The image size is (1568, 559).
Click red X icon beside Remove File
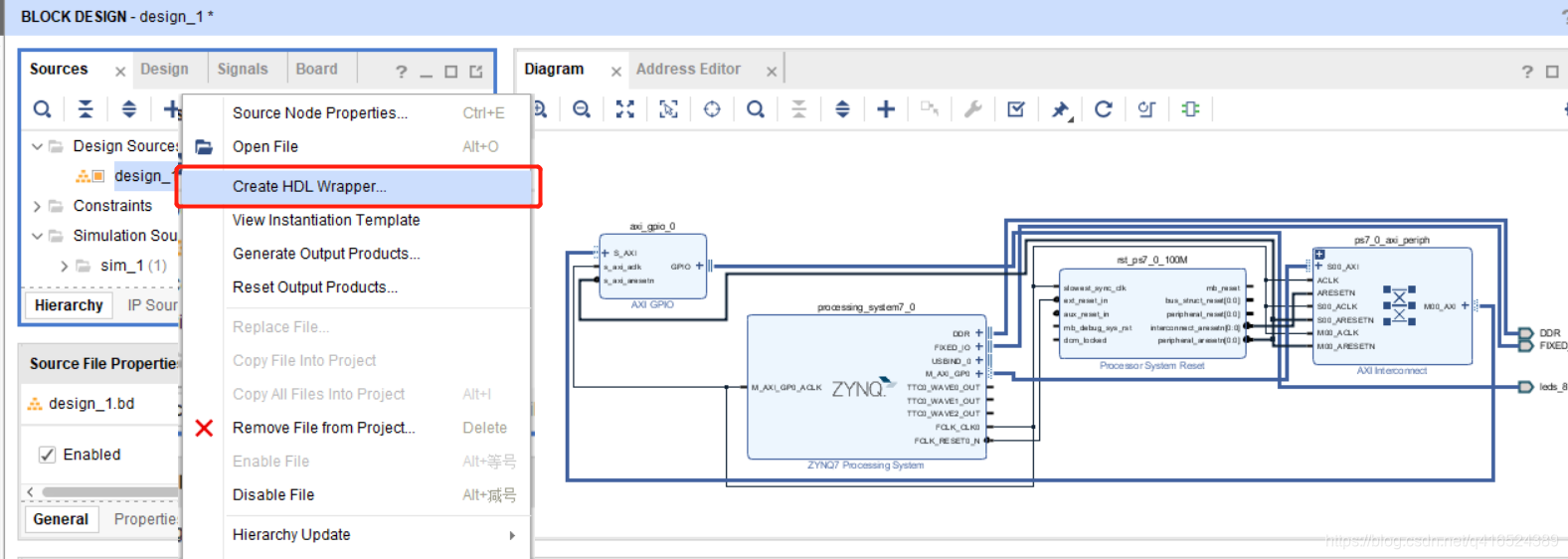click(x=204, y=428)
